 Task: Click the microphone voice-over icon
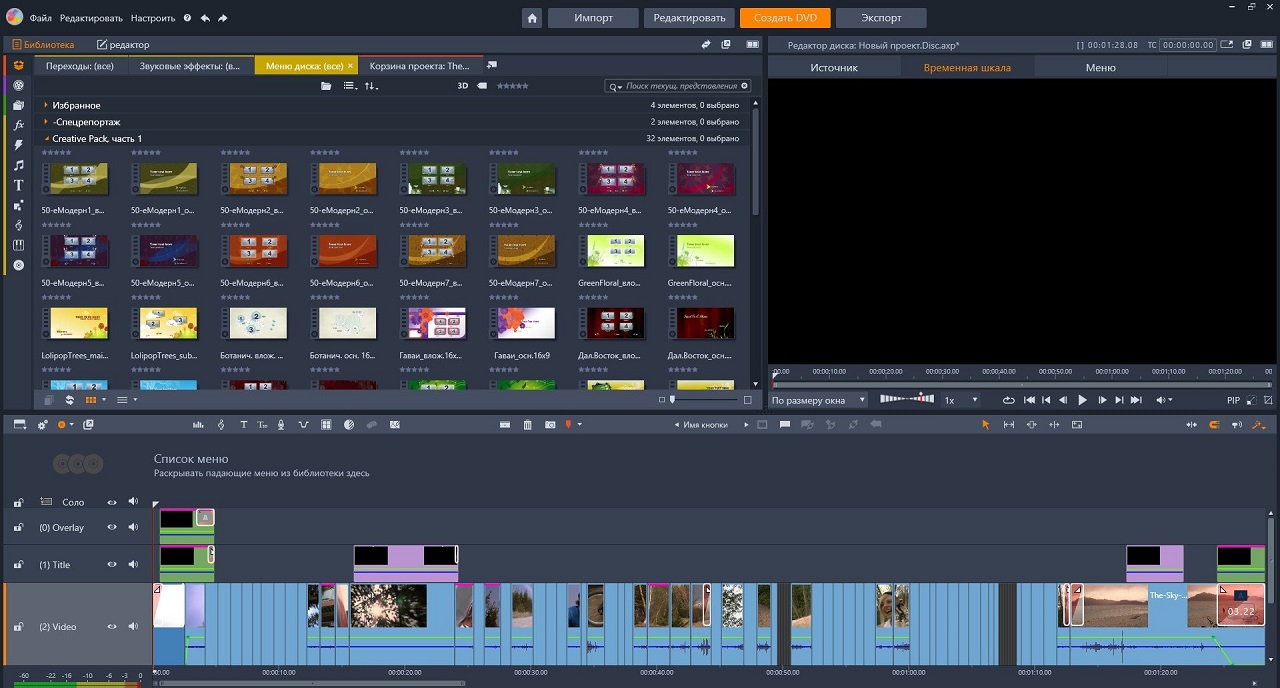click(281, 425)
